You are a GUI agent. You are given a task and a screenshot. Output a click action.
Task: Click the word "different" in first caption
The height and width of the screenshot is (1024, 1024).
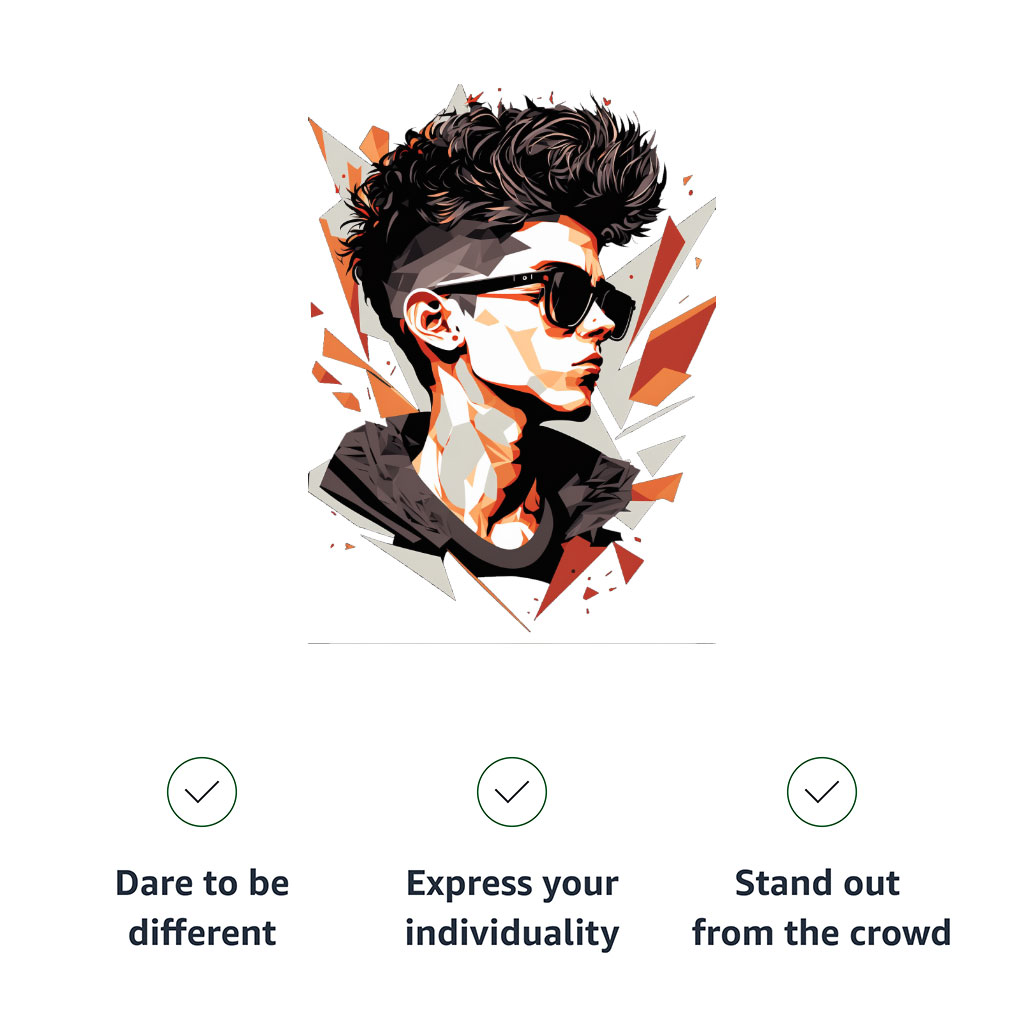(x=202, y=932)
